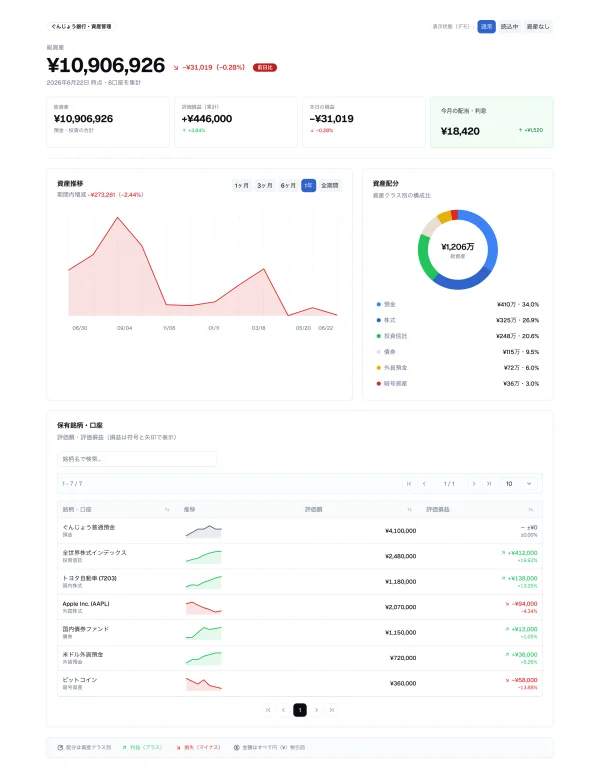Click page 1 button in bottom pager
600x778 pixels.
[300, 710]
